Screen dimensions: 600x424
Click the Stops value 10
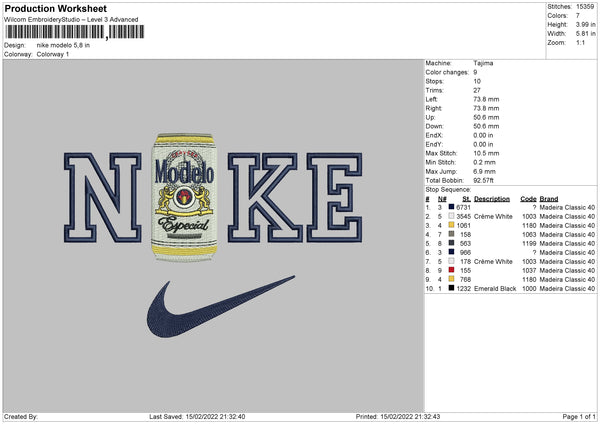tap(477, 81)
